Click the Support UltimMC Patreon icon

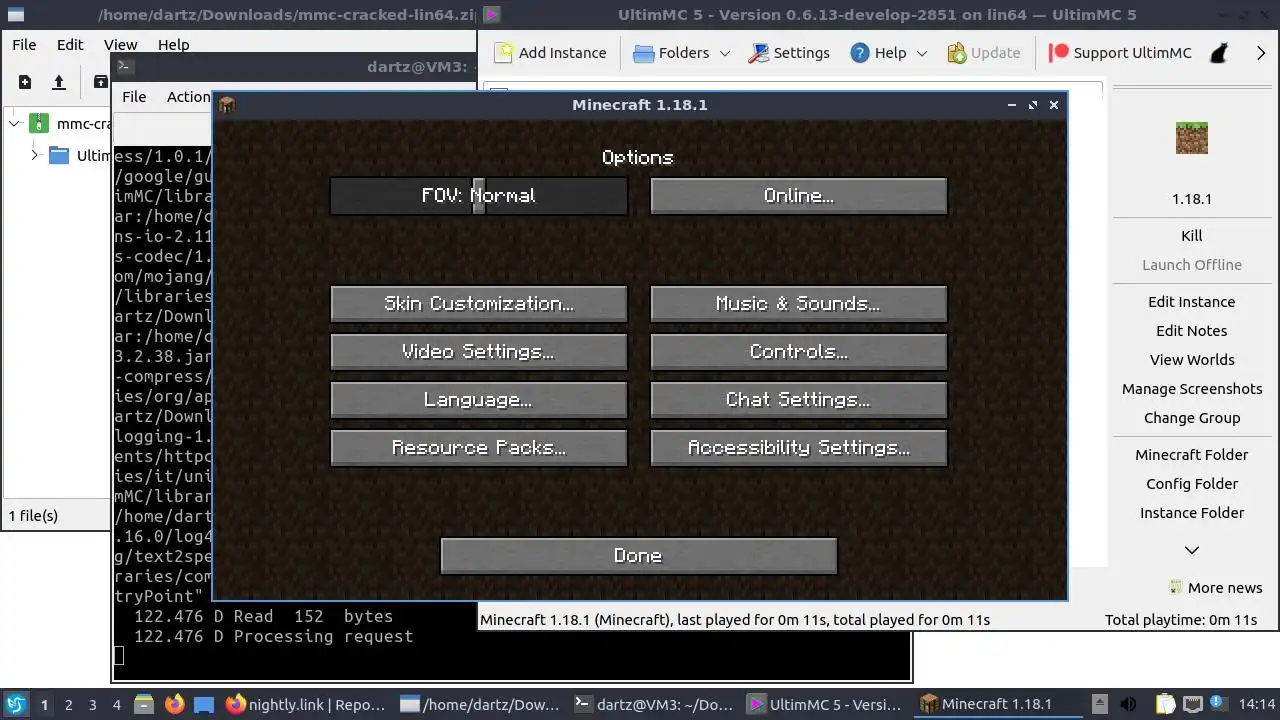pos(1058,53)
